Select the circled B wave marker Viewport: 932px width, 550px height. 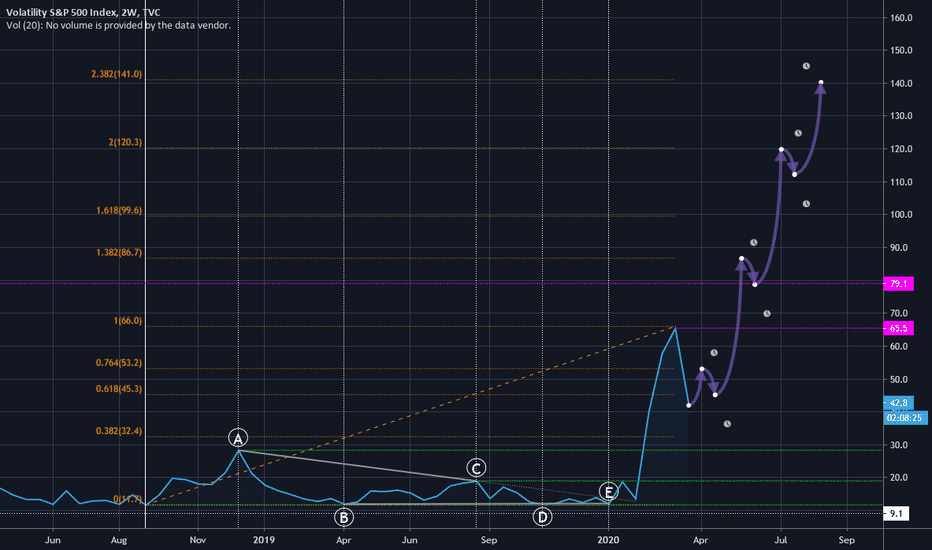(344, 517)
